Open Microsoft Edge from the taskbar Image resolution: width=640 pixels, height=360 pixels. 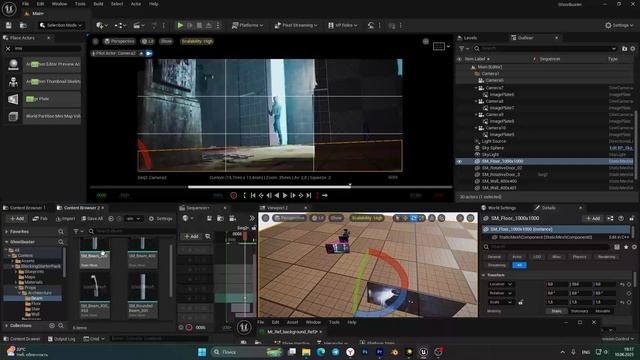pos(321,352)
